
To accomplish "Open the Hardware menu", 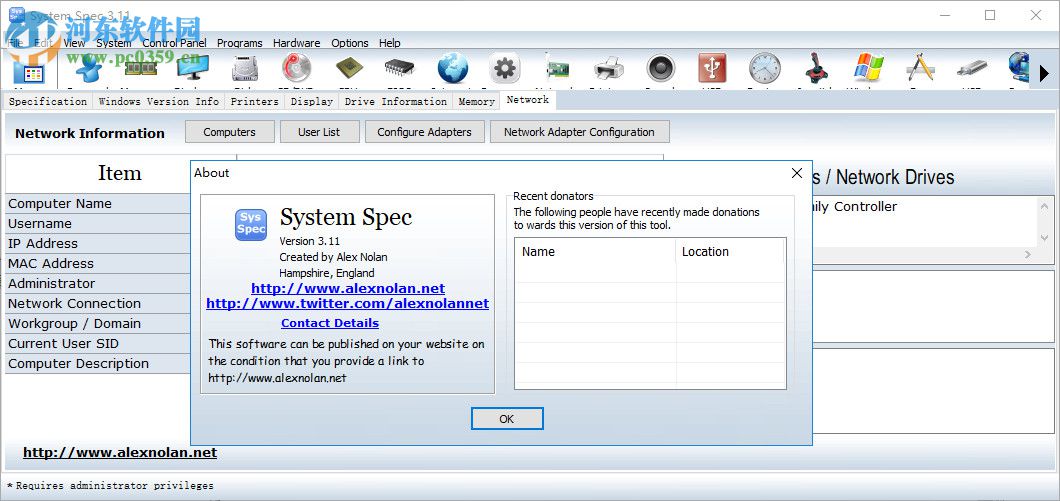I will pos(297,43).
